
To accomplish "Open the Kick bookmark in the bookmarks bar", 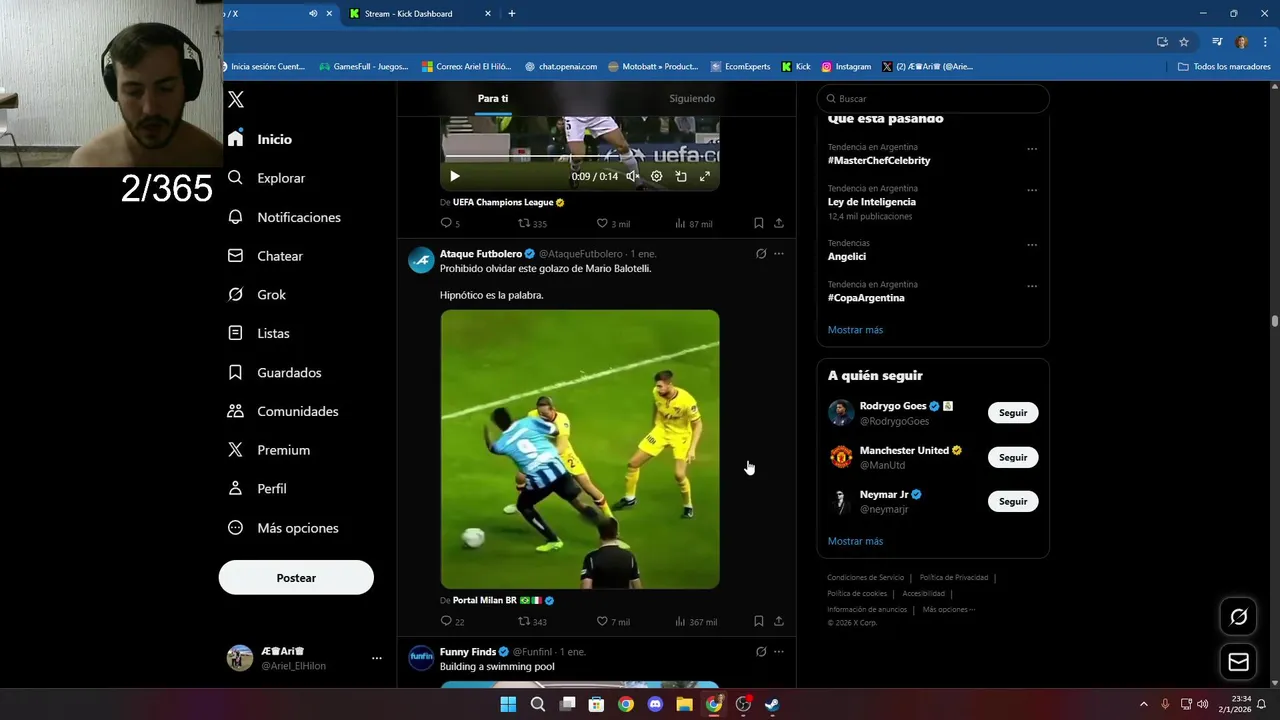I will coord(796,67).
